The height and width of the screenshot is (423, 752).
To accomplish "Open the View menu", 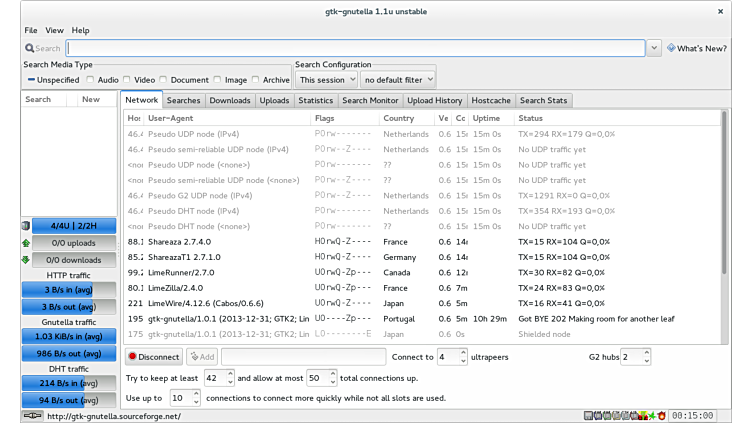I will (x=54, y=30).
